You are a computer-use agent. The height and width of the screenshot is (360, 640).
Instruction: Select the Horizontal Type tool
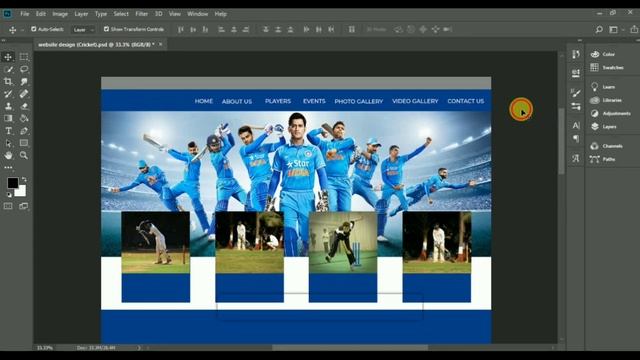pos(8,131)
